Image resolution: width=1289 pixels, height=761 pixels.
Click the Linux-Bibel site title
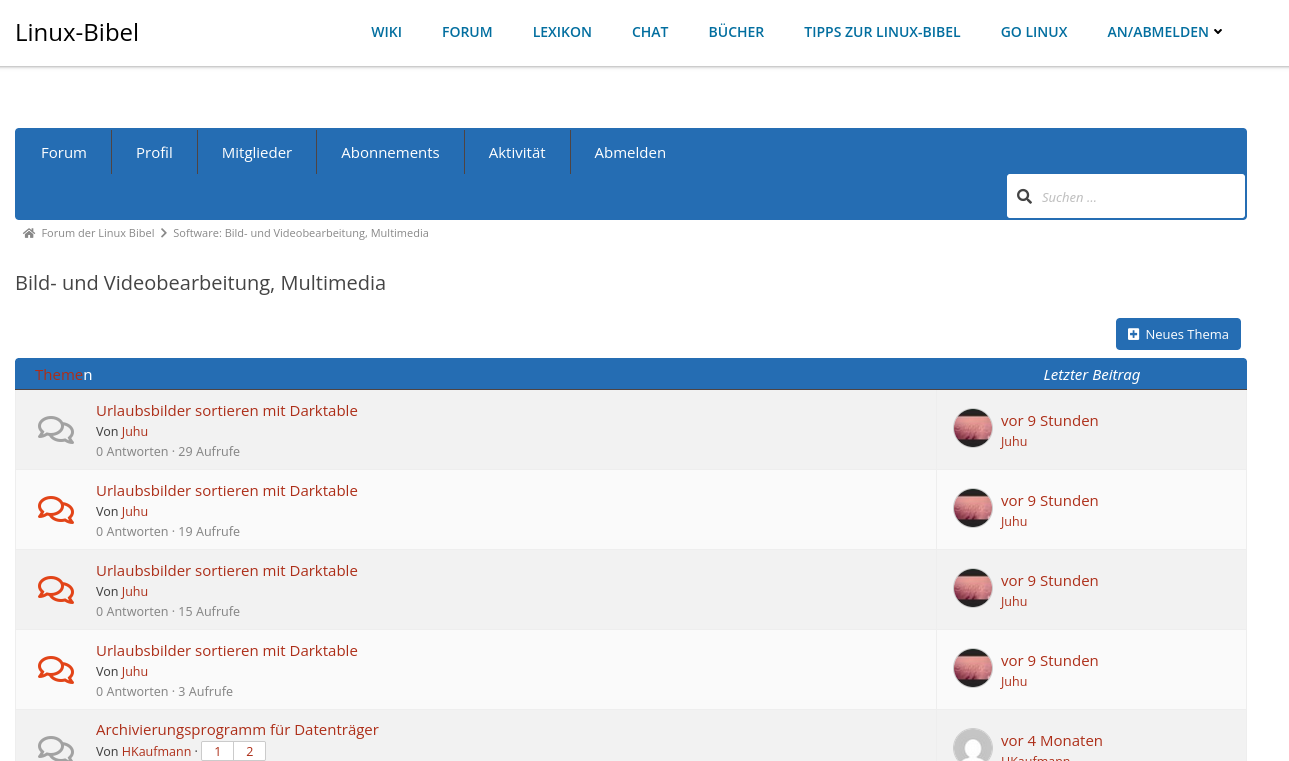click(77, 32)
